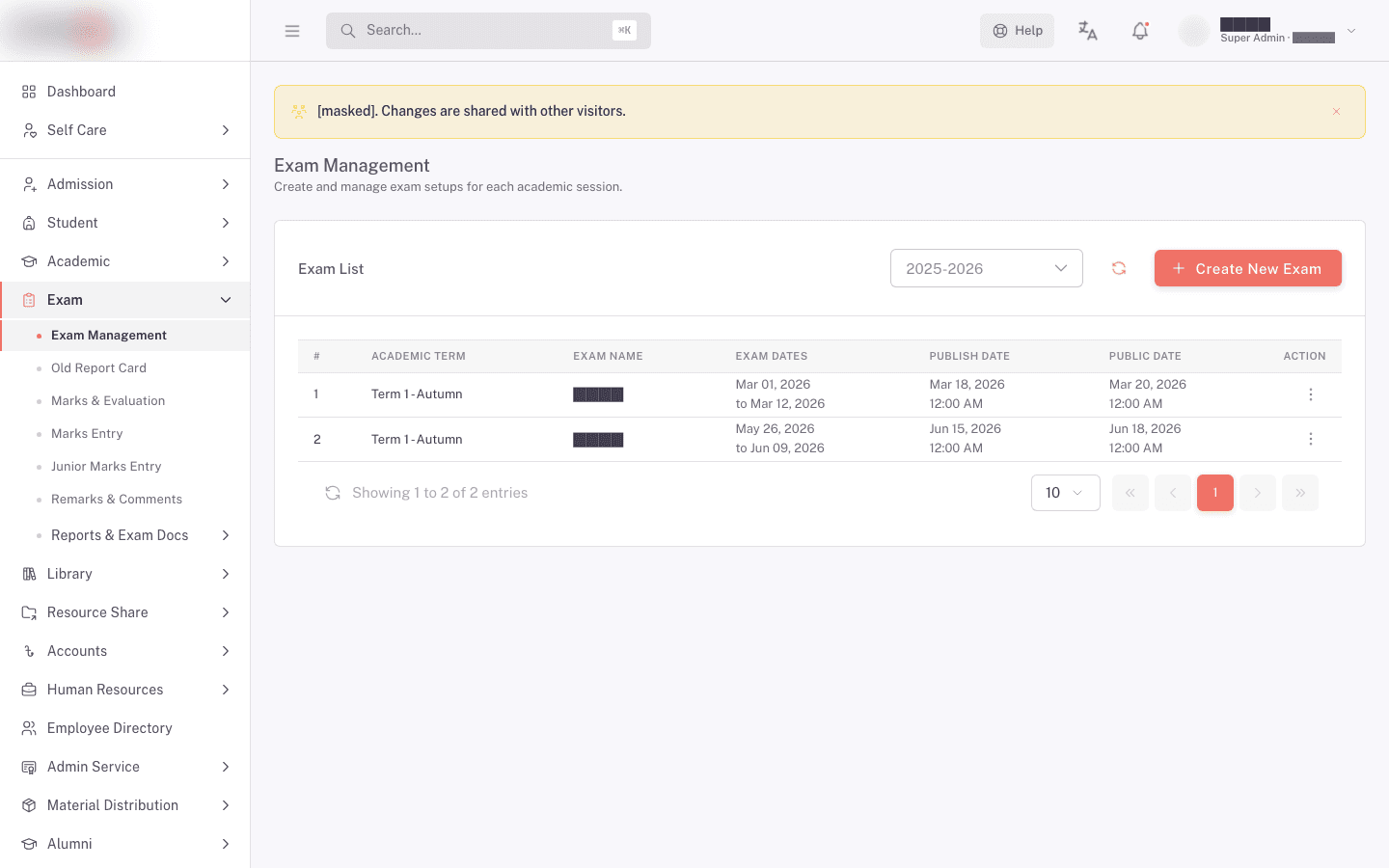Expand the Library menu
Screen dimensions: 1389x868
coord(125,574)
